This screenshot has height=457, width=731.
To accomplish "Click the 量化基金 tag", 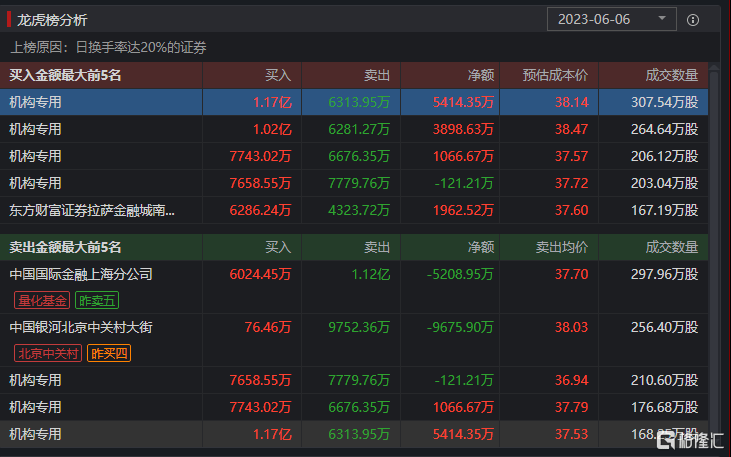I will [x=42, y=300].
